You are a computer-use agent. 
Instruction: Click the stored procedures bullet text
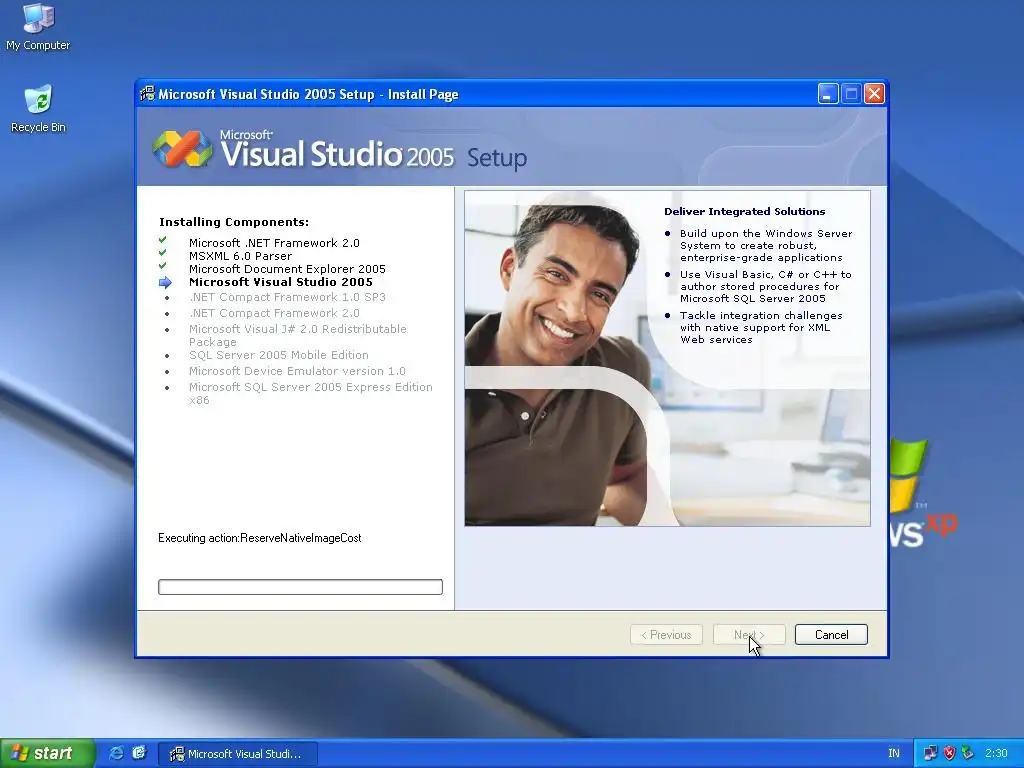[765, 287]
